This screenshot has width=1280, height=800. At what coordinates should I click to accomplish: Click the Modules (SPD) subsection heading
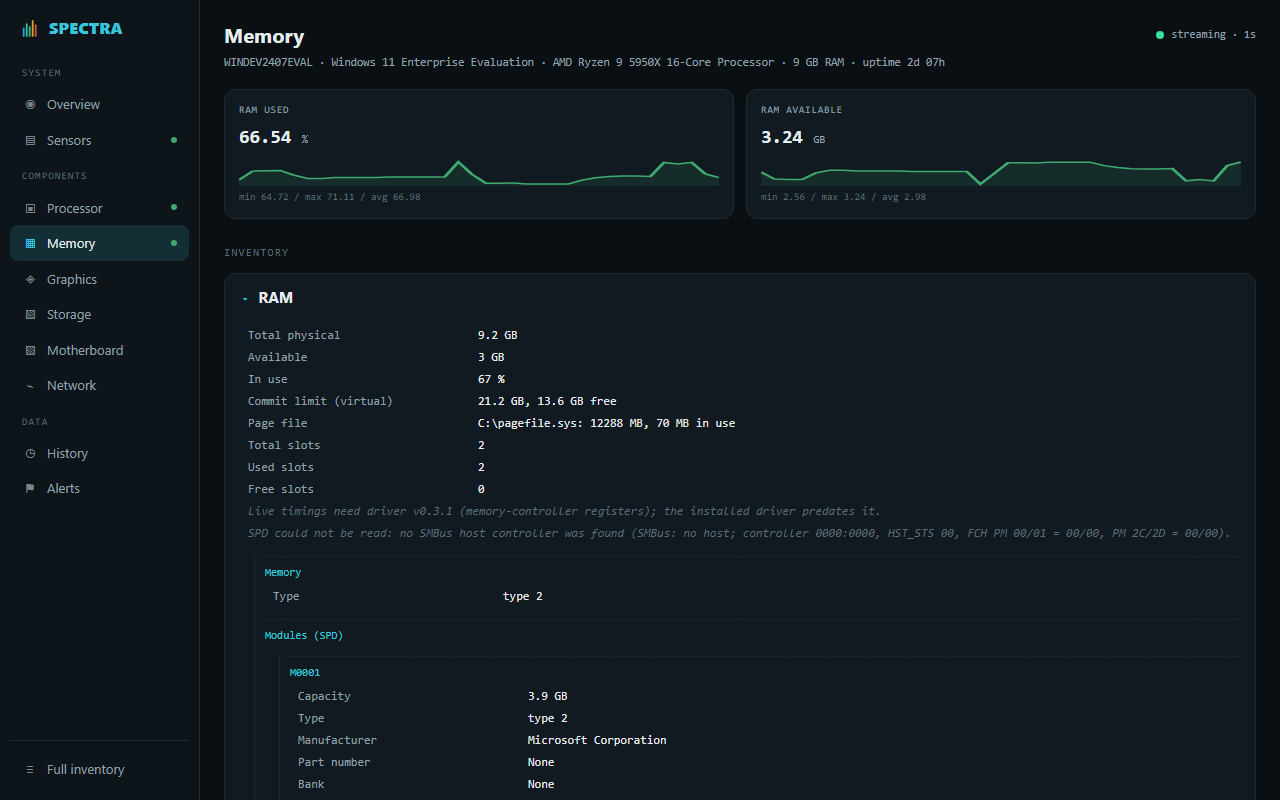tap(304, 635)
